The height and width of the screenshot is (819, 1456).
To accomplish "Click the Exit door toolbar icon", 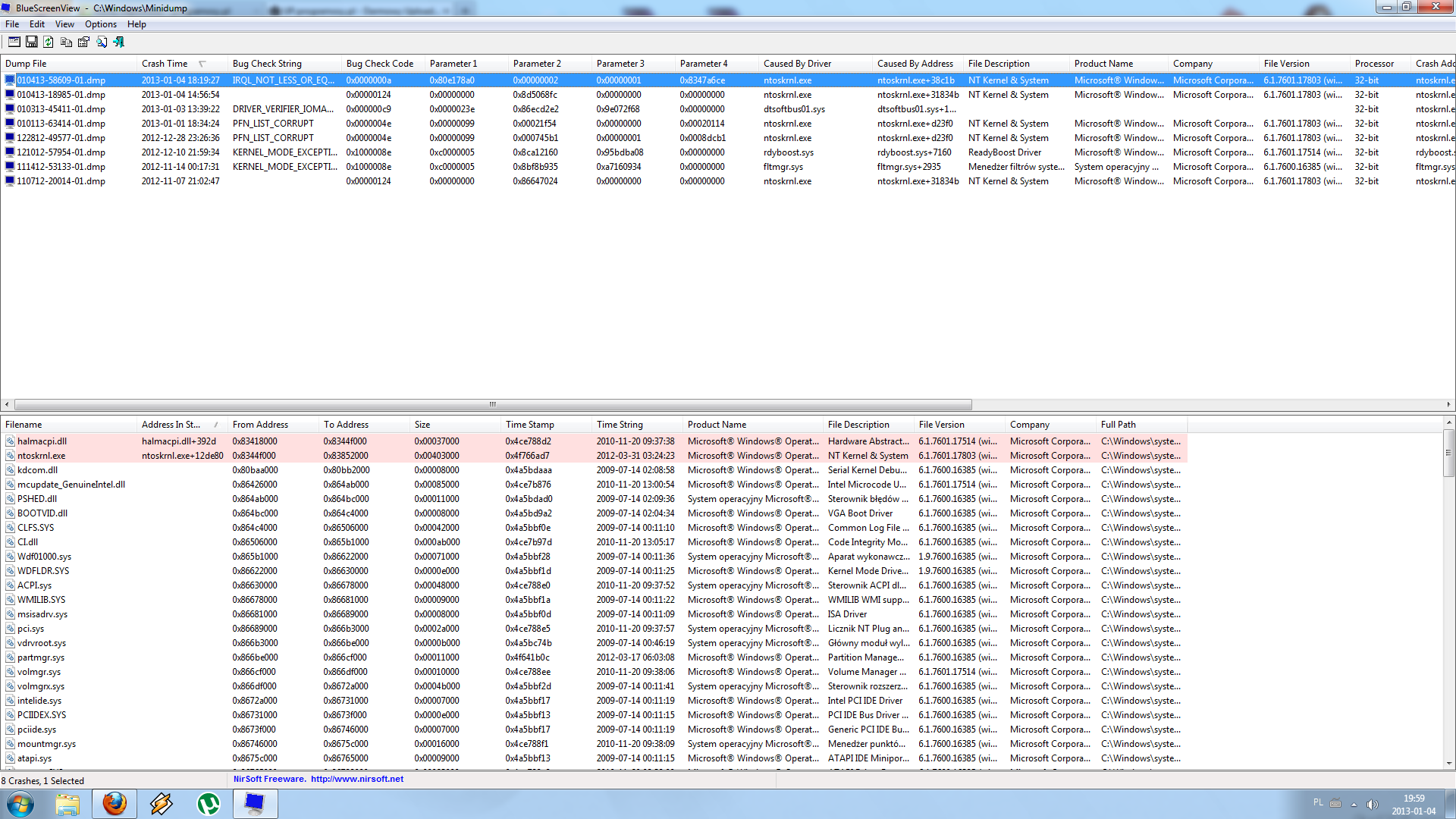I will click(x=118, y=42).
